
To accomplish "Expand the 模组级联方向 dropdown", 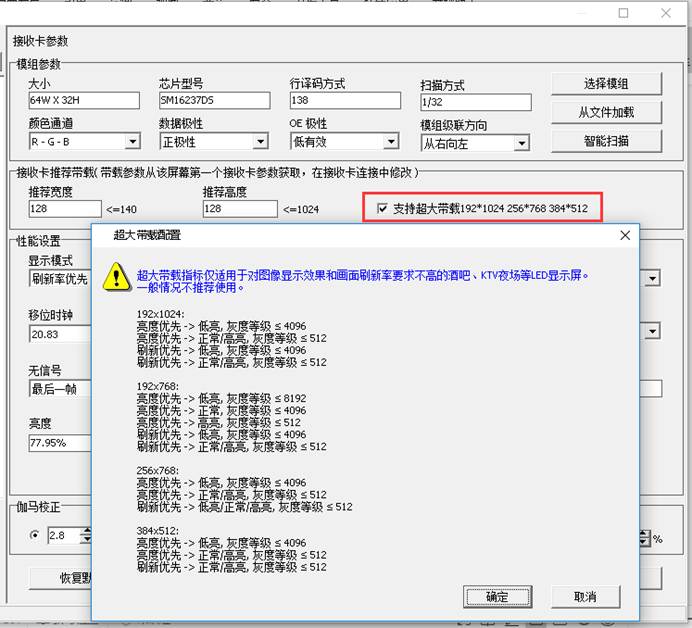I will point(521,144).
